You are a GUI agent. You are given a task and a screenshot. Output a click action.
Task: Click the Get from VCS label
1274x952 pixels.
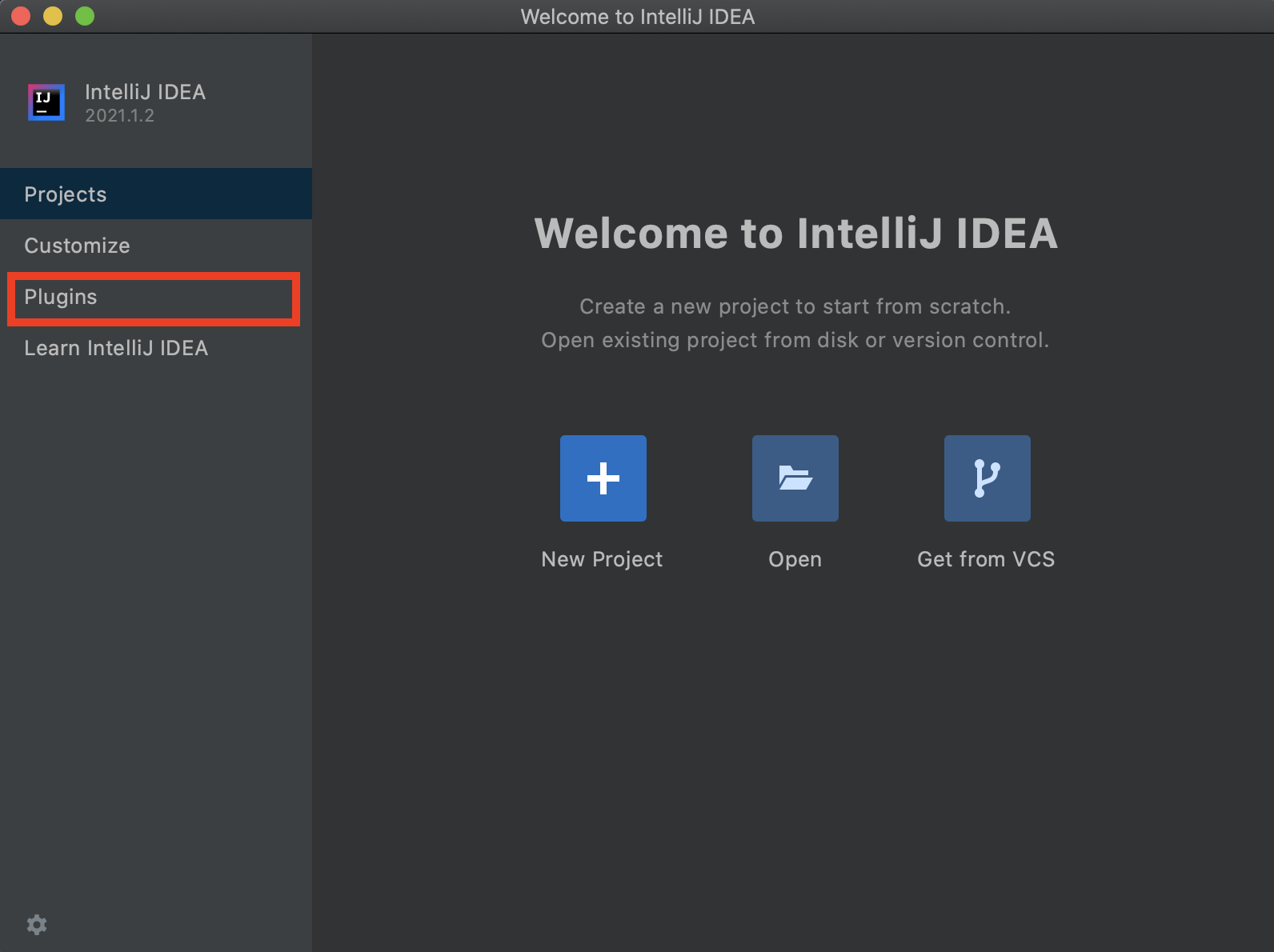(986, 559)
